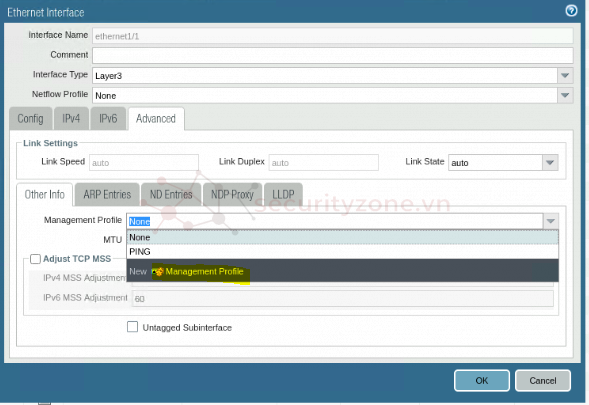
Task: Open the IPv4 tab
Action: [x=71, y=119]
